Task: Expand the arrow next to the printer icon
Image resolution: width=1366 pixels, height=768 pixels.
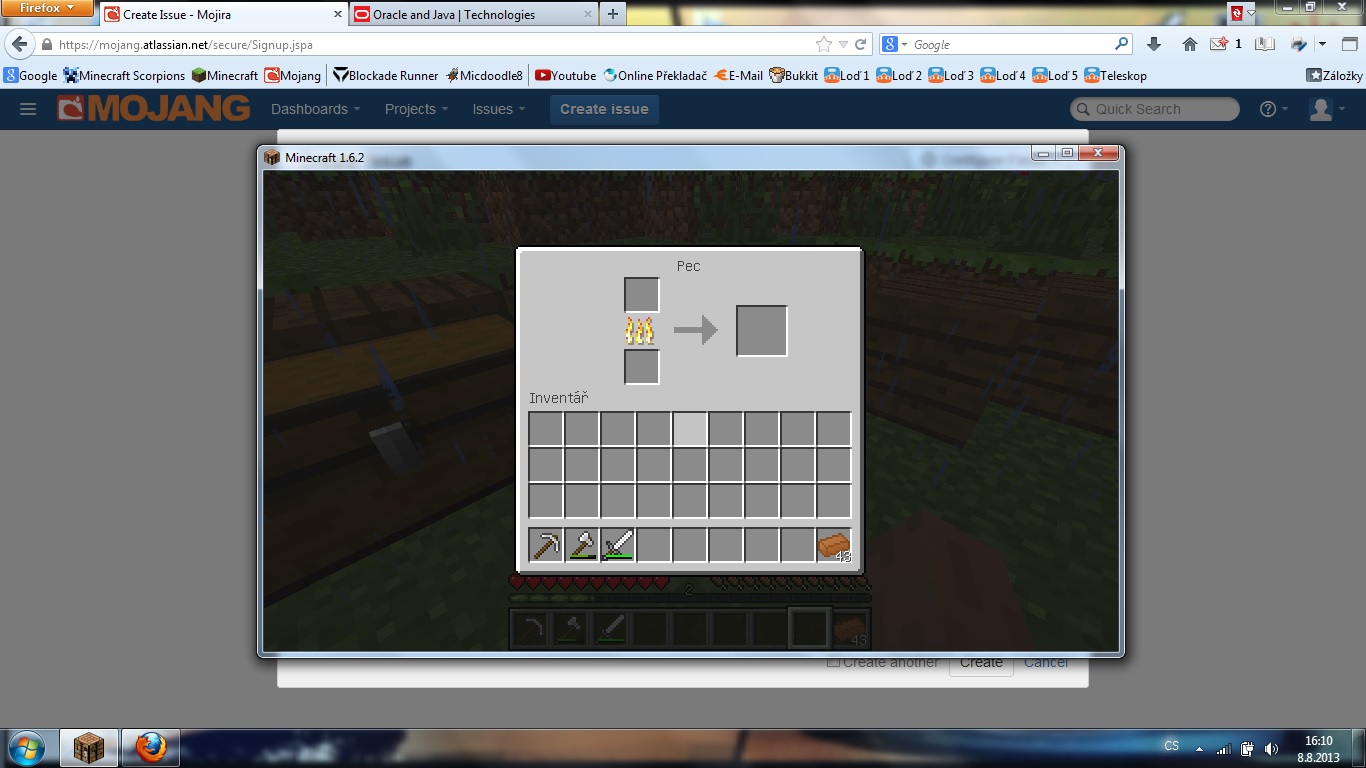Action: [1322, 44]
